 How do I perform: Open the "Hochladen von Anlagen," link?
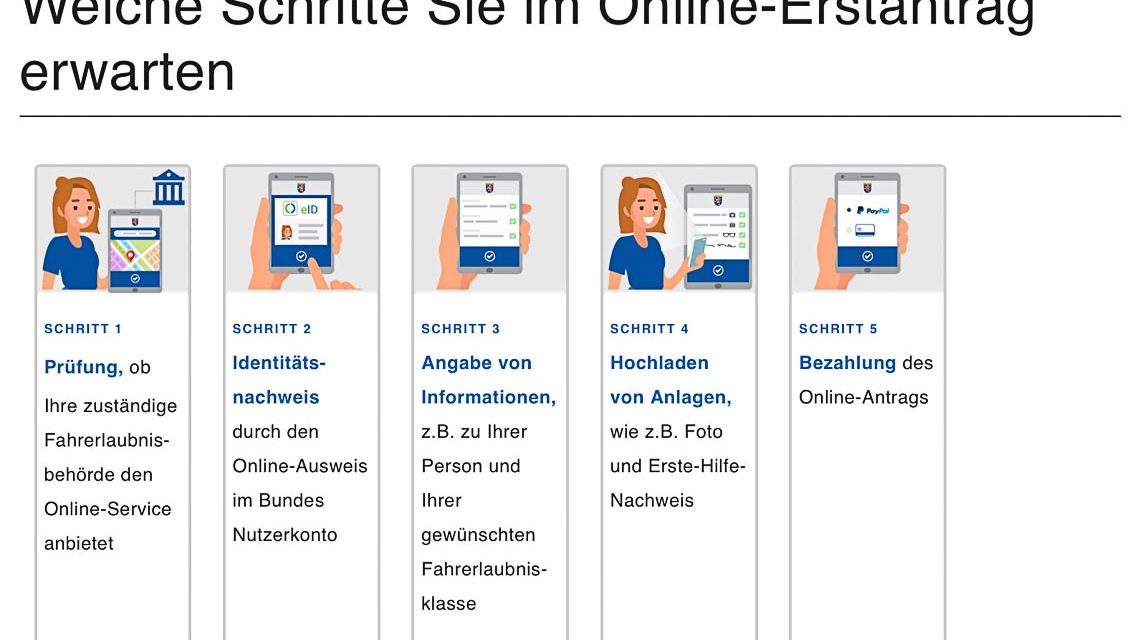pyautogui.click(x=669, y=380)
